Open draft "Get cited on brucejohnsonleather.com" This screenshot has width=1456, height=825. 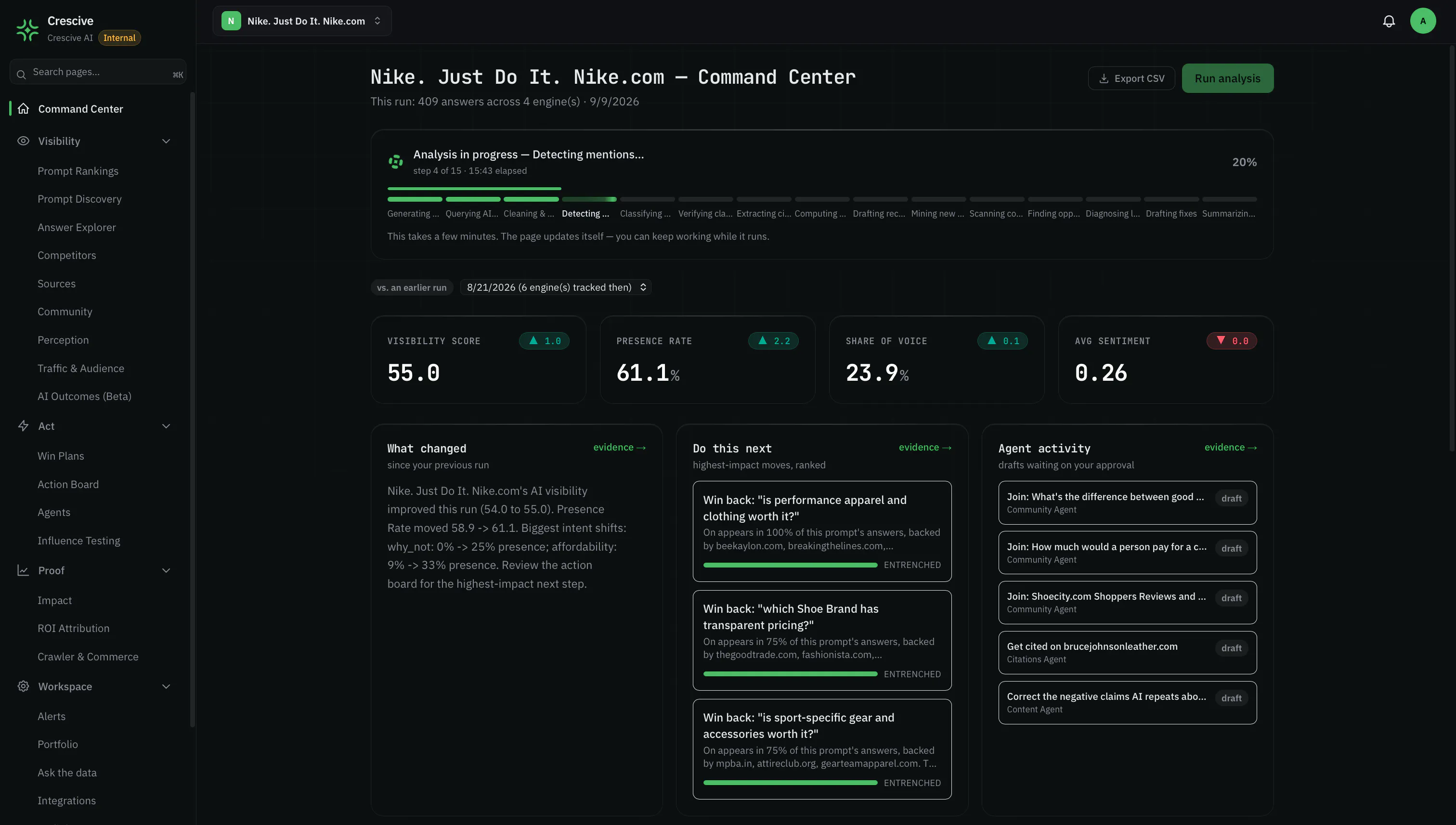(x=1127, y=652)
